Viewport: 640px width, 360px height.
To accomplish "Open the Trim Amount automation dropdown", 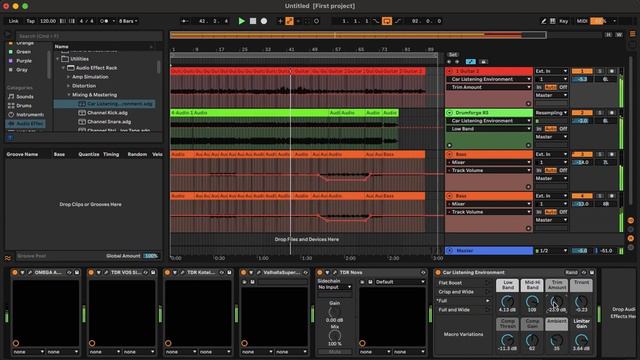I will [489, 87].
